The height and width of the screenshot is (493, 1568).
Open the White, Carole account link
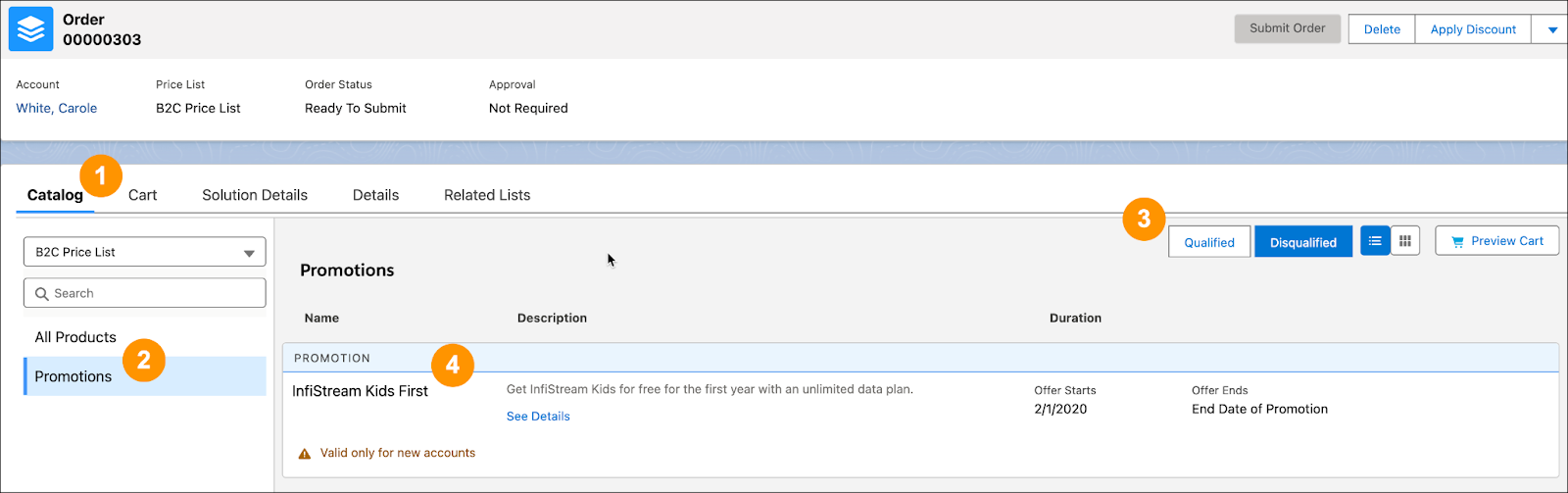(56, 108)
